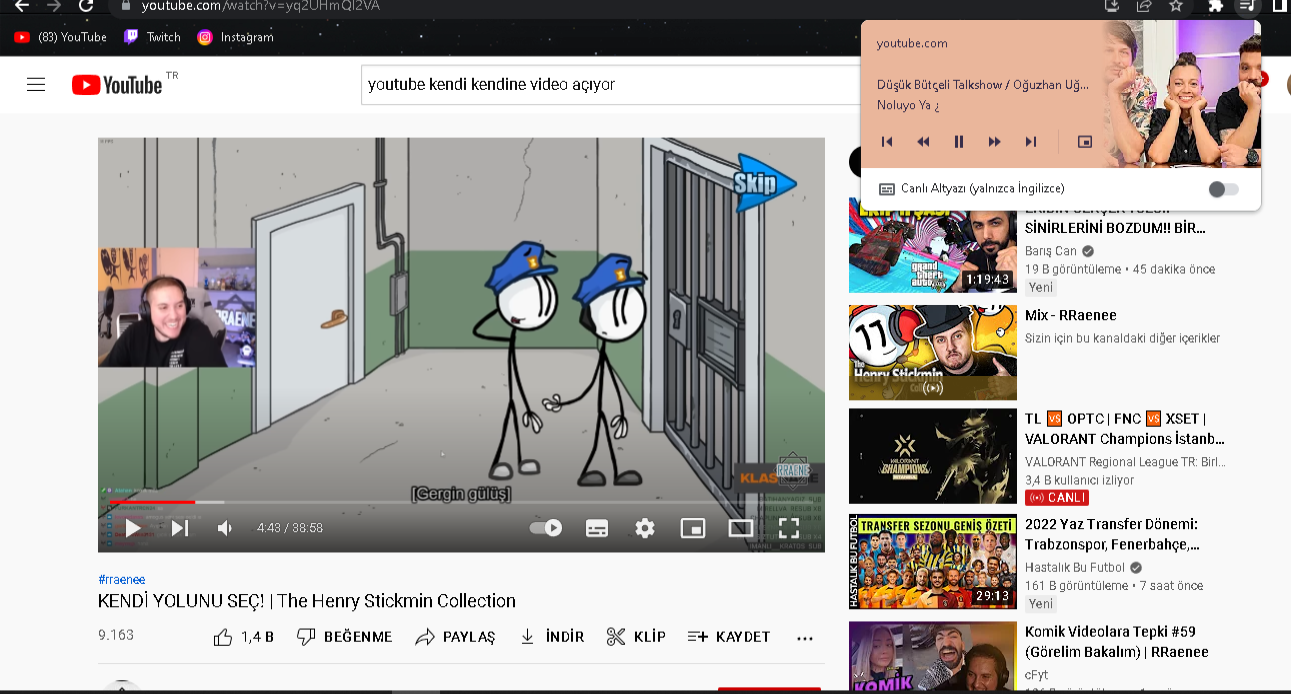Screen dimensions: 1291x694
Task: Open video player settings gear
Action: click(645, 528)
